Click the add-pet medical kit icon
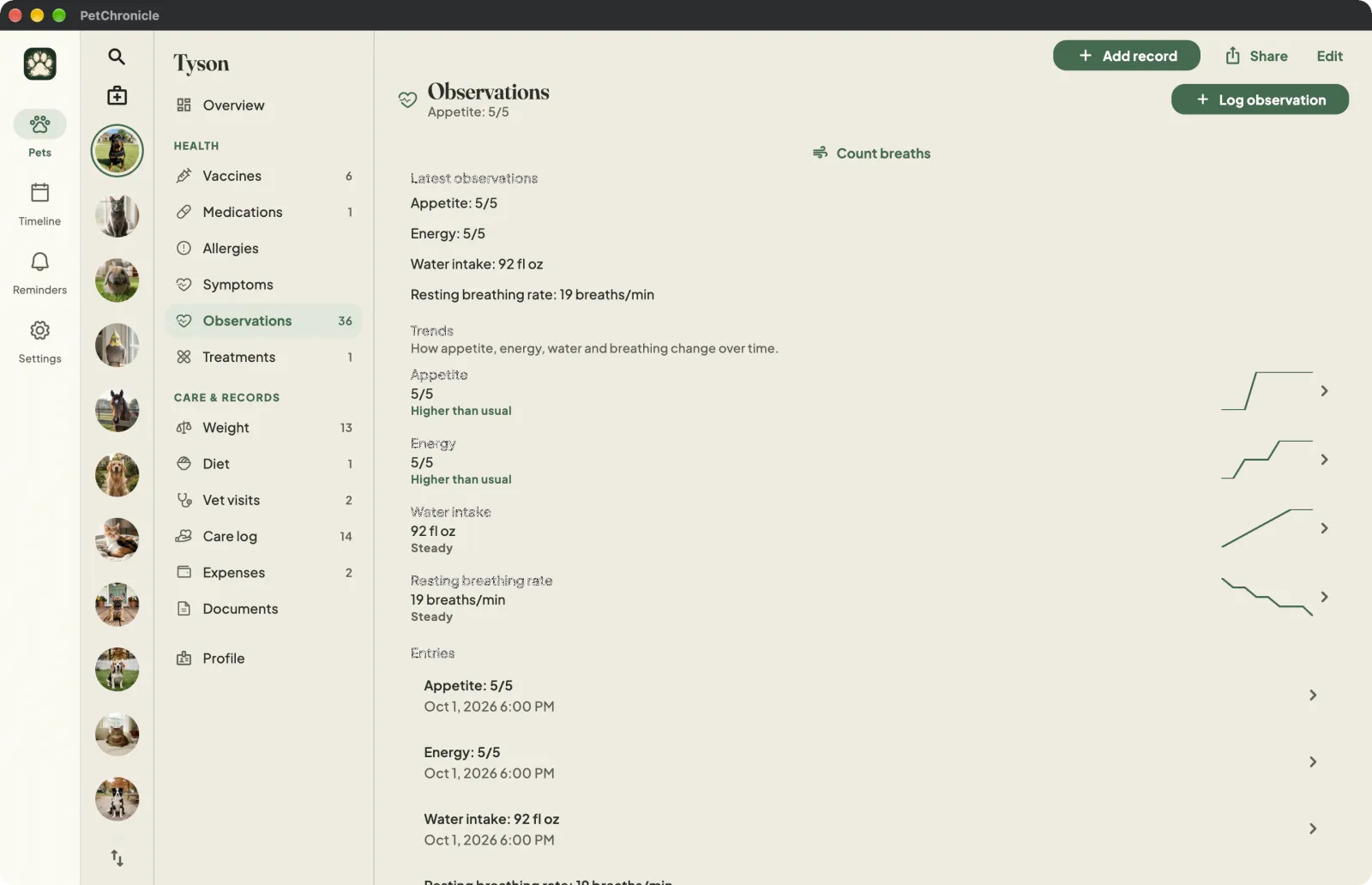The width and height of the screenshot is (1372, 885). 117,95
